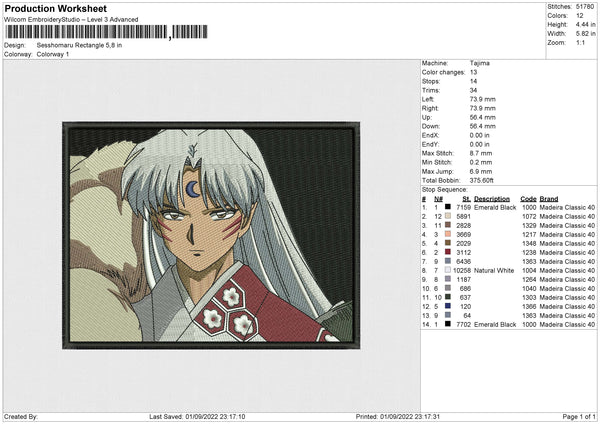
Task: Click the 'Created By:' footer label
Action: click(x=21, y=416)
